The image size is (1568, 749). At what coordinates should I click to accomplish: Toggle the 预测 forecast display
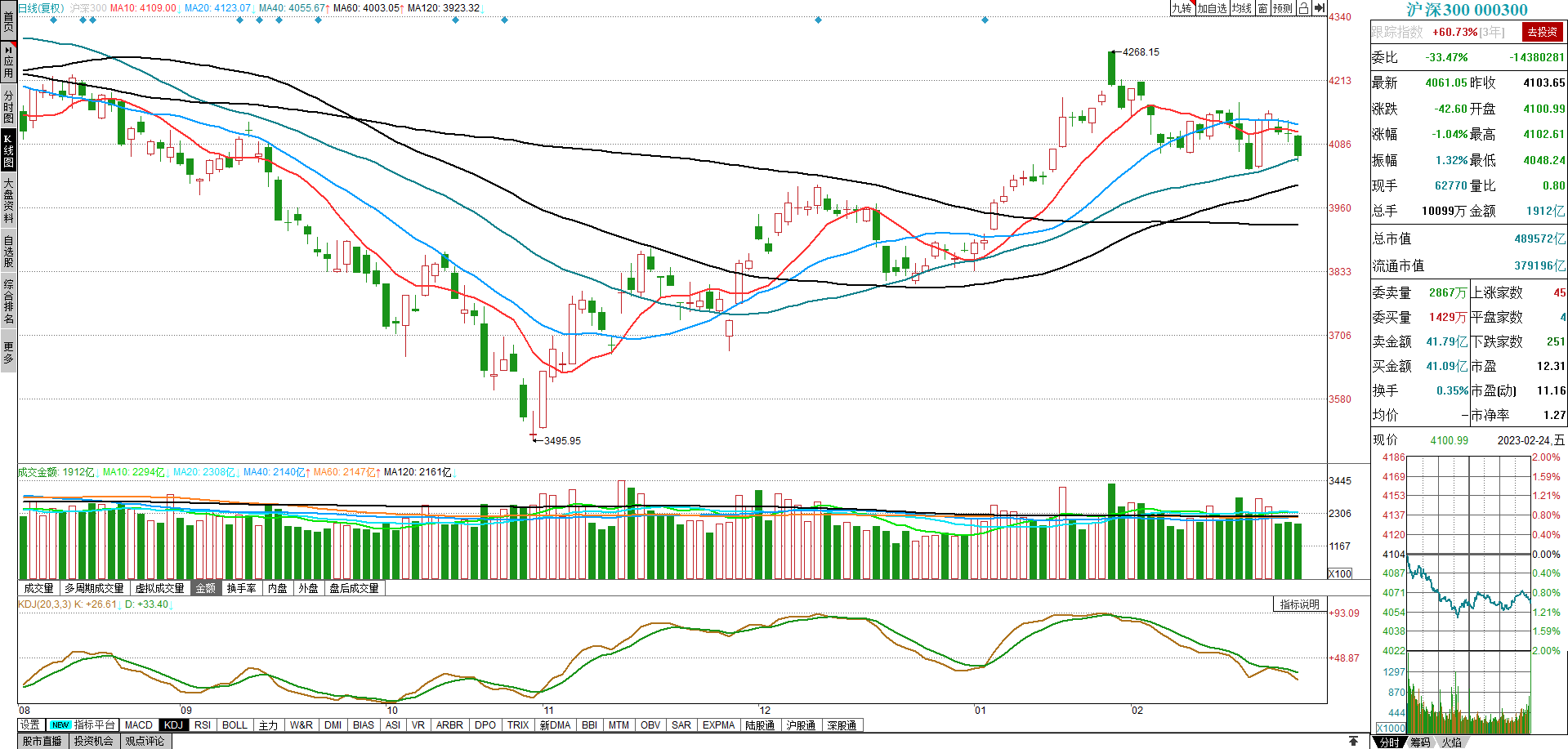[1283, 8]
